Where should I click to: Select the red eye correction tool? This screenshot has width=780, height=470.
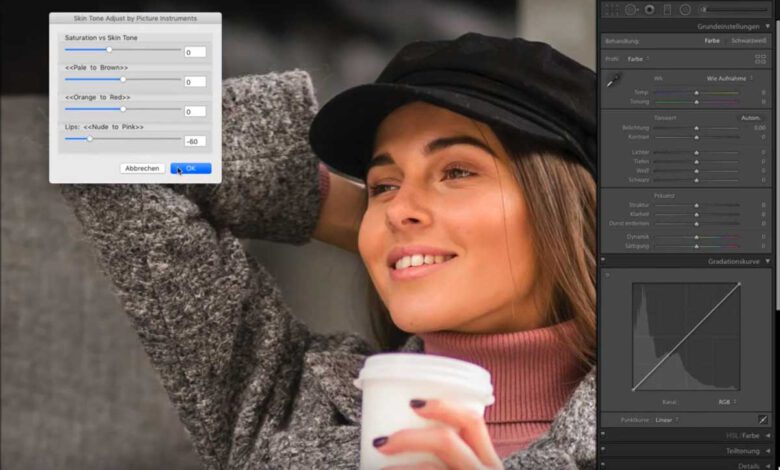(649, 9)
